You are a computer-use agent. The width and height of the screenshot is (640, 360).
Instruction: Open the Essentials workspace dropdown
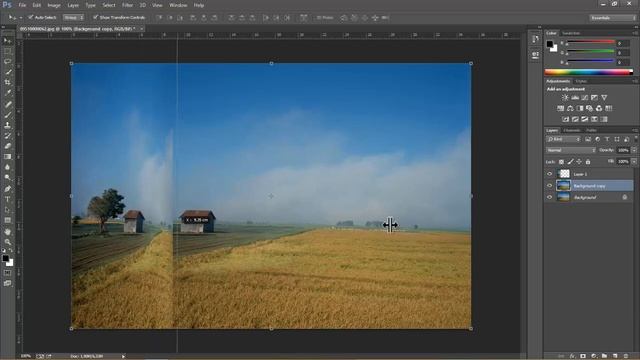tap(613, 18)
